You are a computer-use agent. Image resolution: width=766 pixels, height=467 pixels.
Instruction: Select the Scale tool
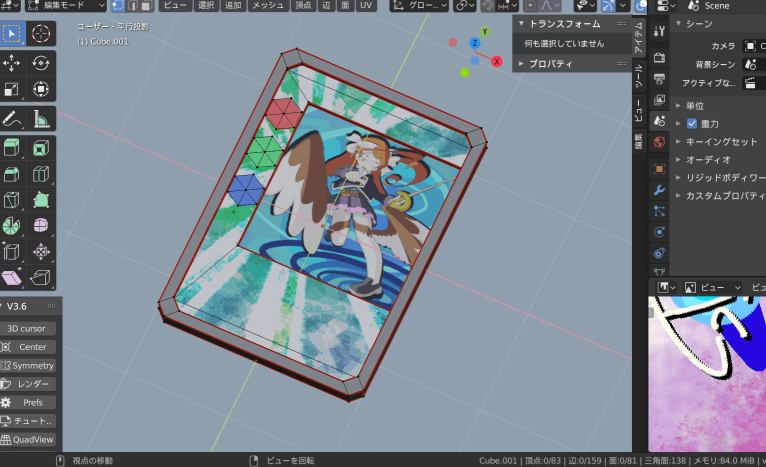[12, 89]
